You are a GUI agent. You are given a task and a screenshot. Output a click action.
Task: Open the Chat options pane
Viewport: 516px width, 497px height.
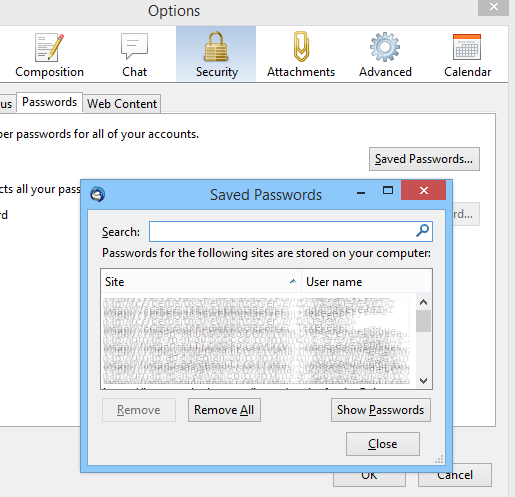click(x=134, y=55)
